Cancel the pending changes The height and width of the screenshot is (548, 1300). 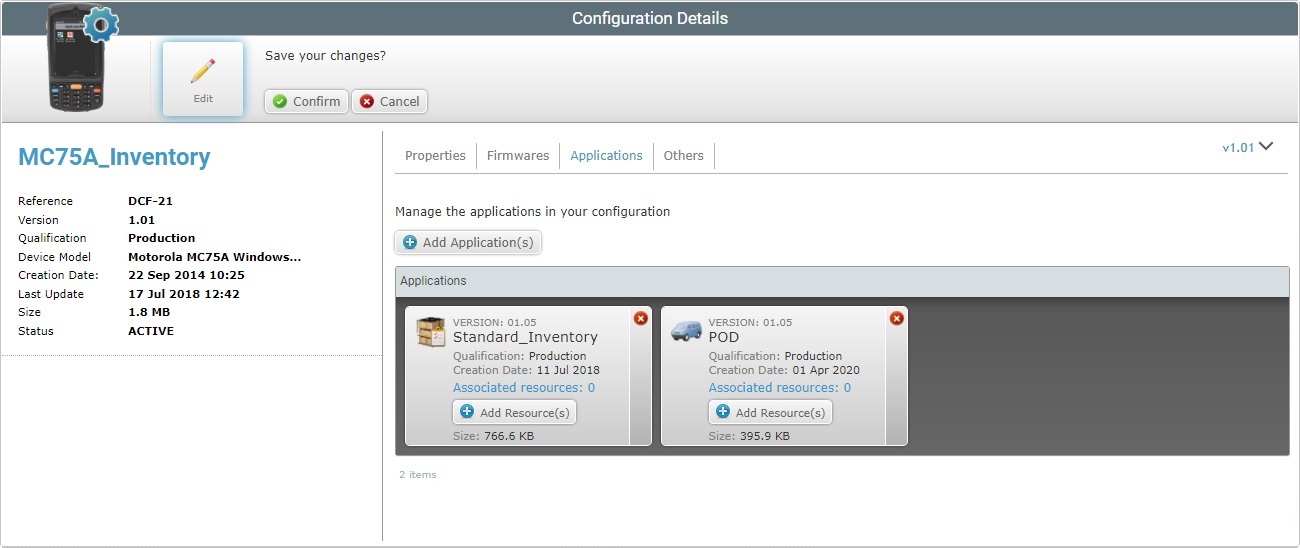(x=389, y=101)
